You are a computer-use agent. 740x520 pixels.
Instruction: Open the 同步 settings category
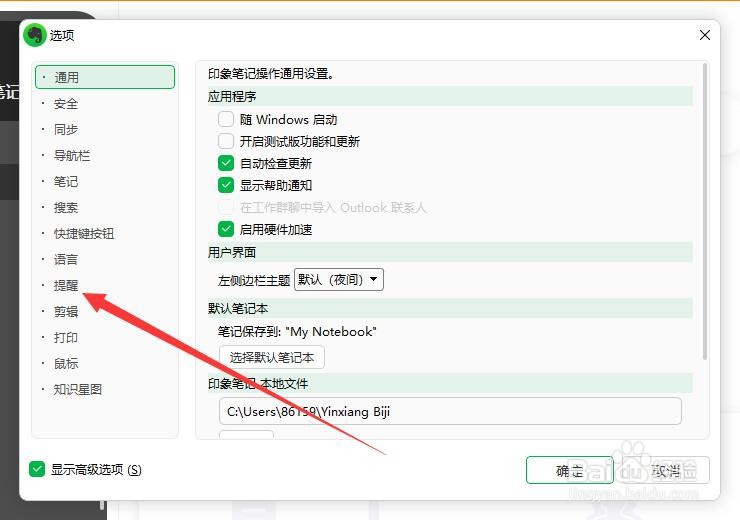tap(66, 129)
